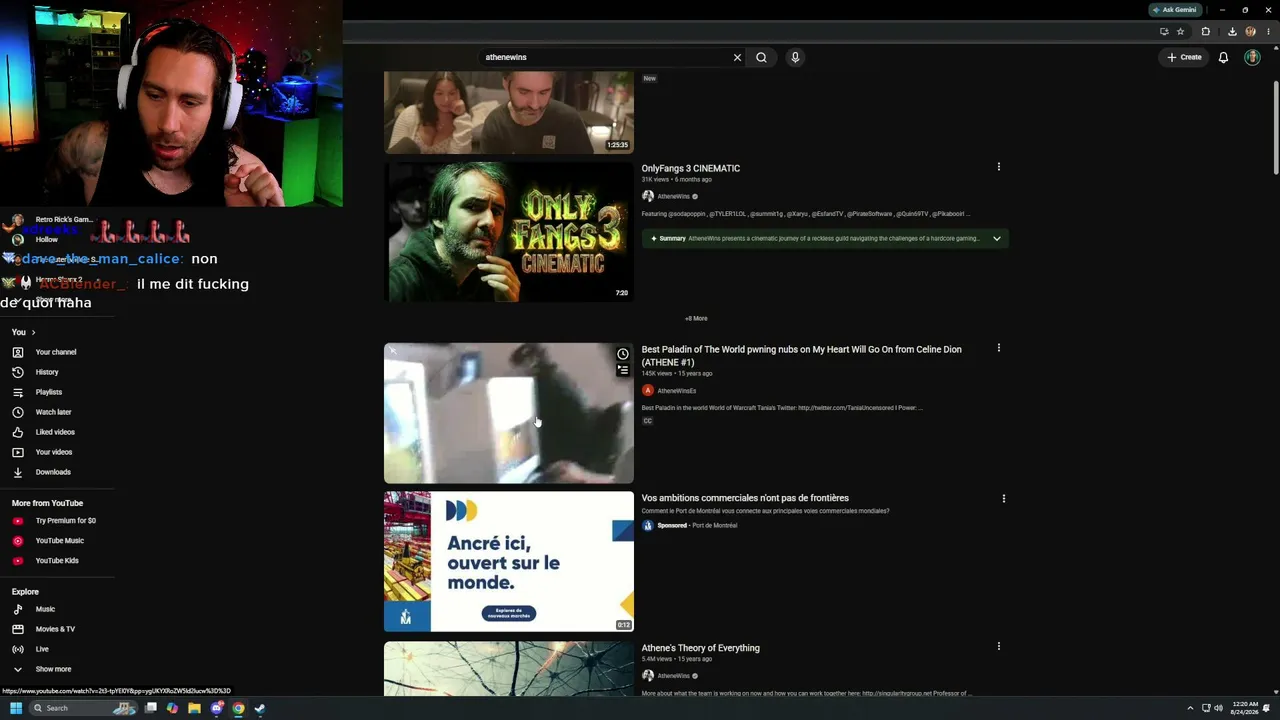Start voice search with the microphone
Image resolution: width=1280 pixels, height=720 pixels.
click(x=795, y=57)
